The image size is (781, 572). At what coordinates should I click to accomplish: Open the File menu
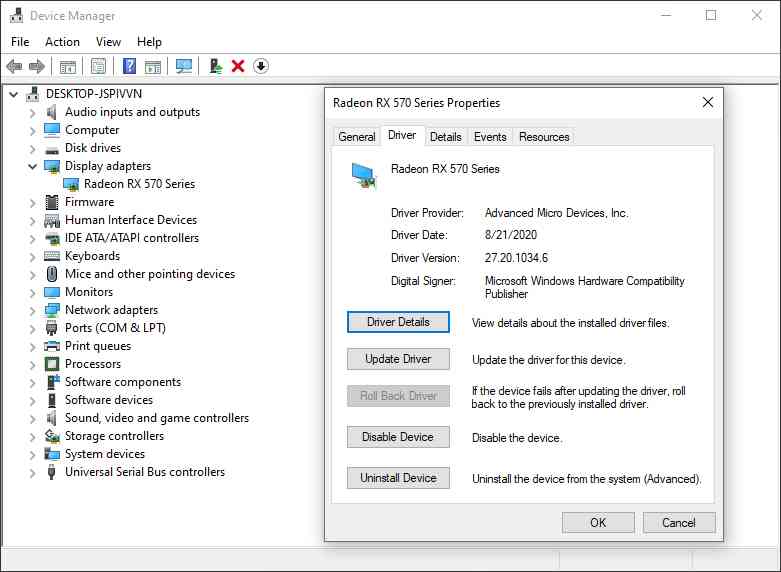(20, 42)
